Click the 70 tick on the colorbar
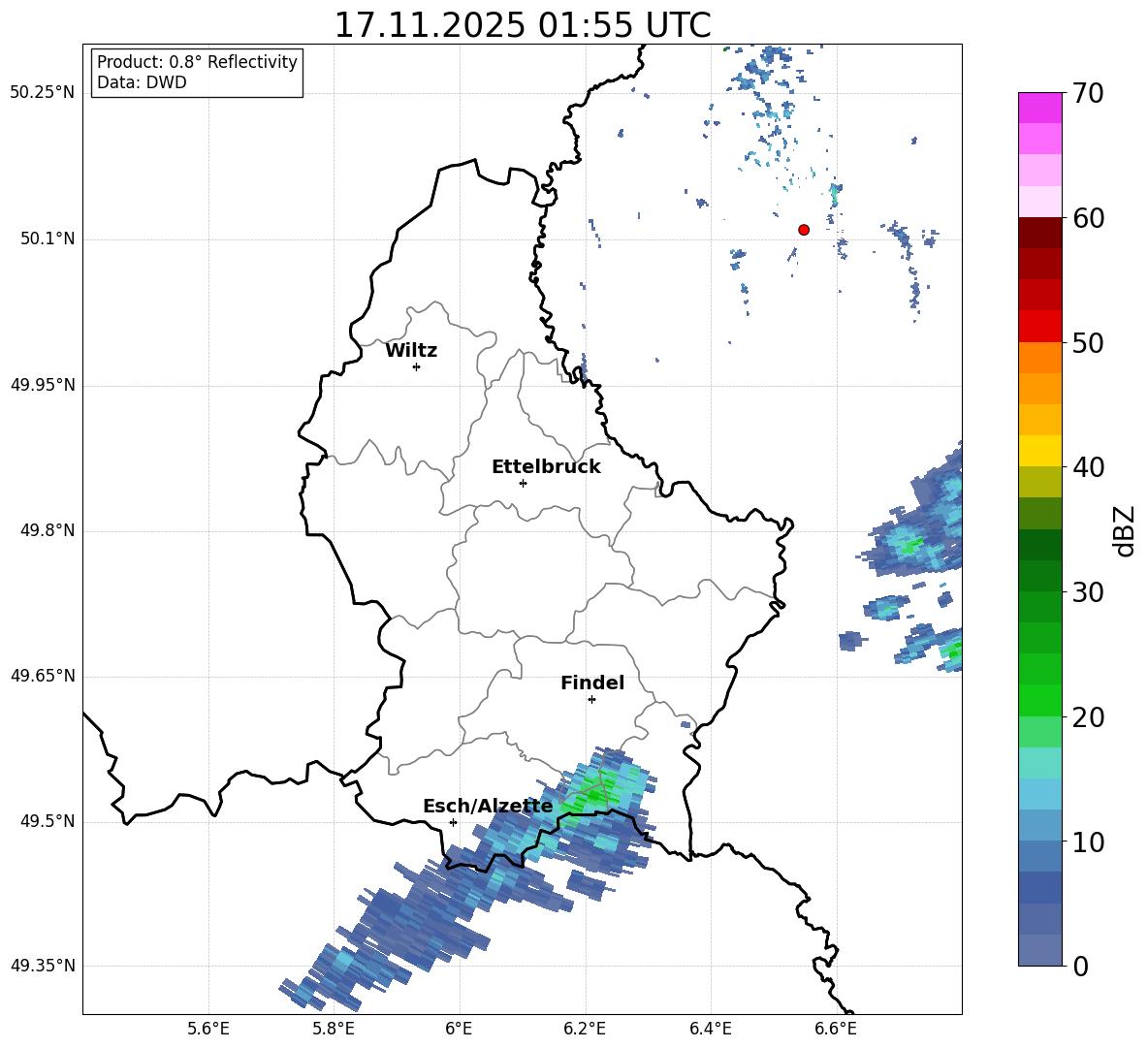 pyautogui.click(x=1088, y=93)
